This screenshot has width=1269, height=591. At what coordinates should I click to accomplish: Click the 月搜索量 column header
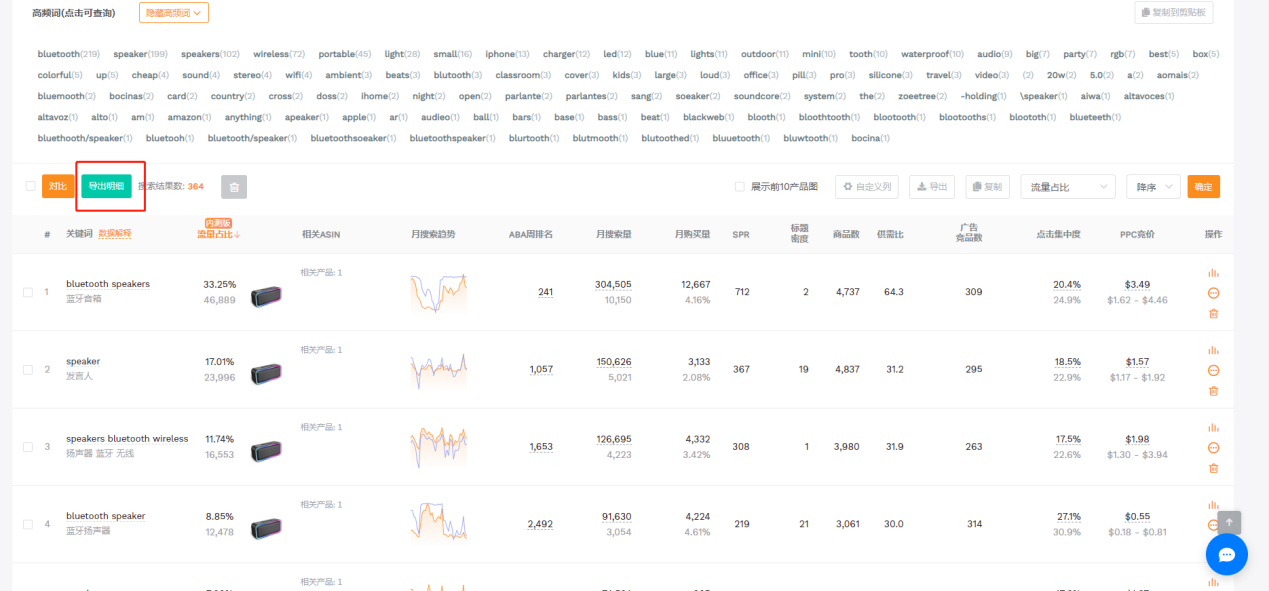[x=613, y=234]
